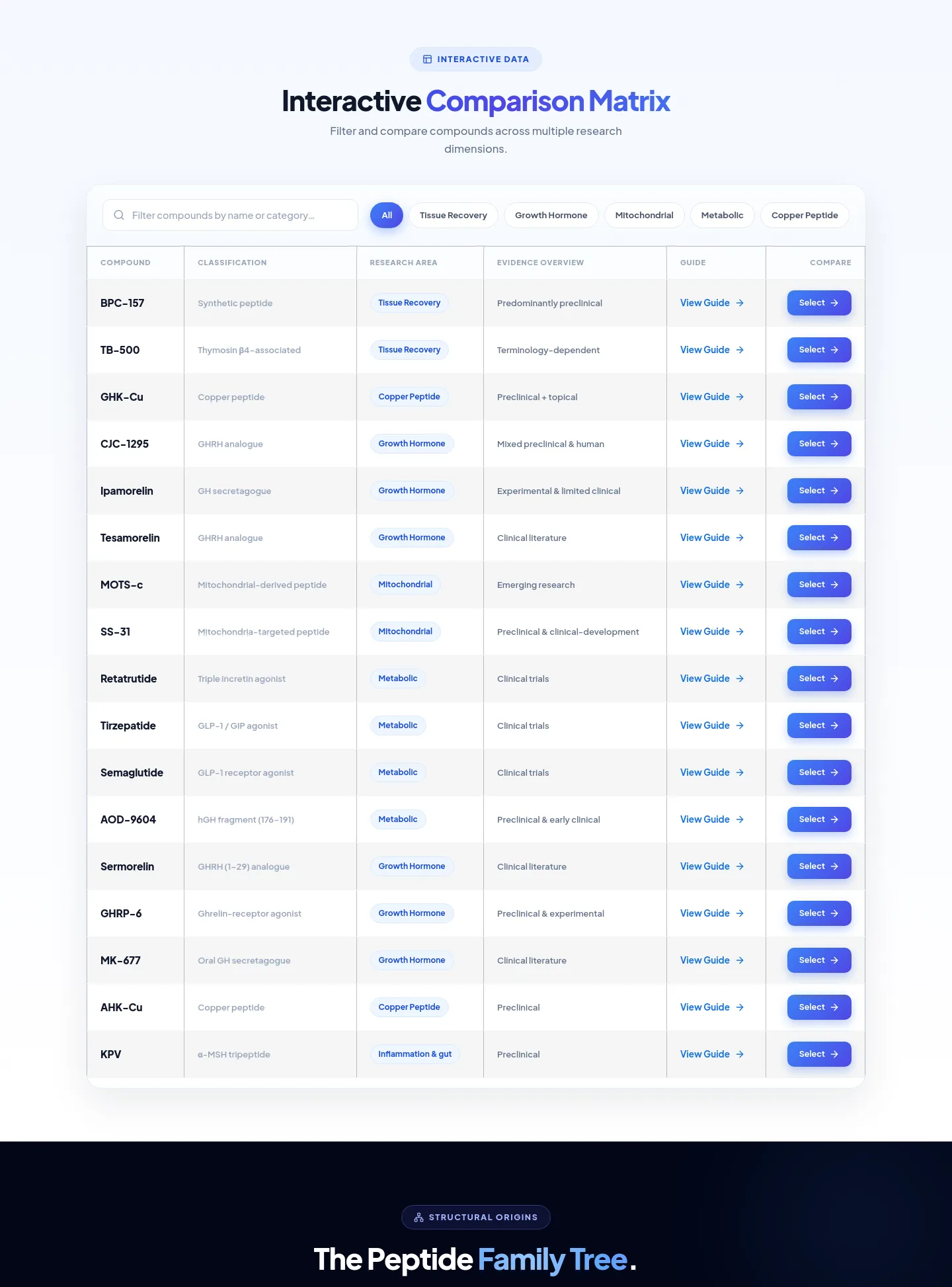Image resolution: width=952 pixels, height=1287 pixels.
Task: Click Tissue Recovery tag in BPC-157 row
Action: [x=409, y=303]
